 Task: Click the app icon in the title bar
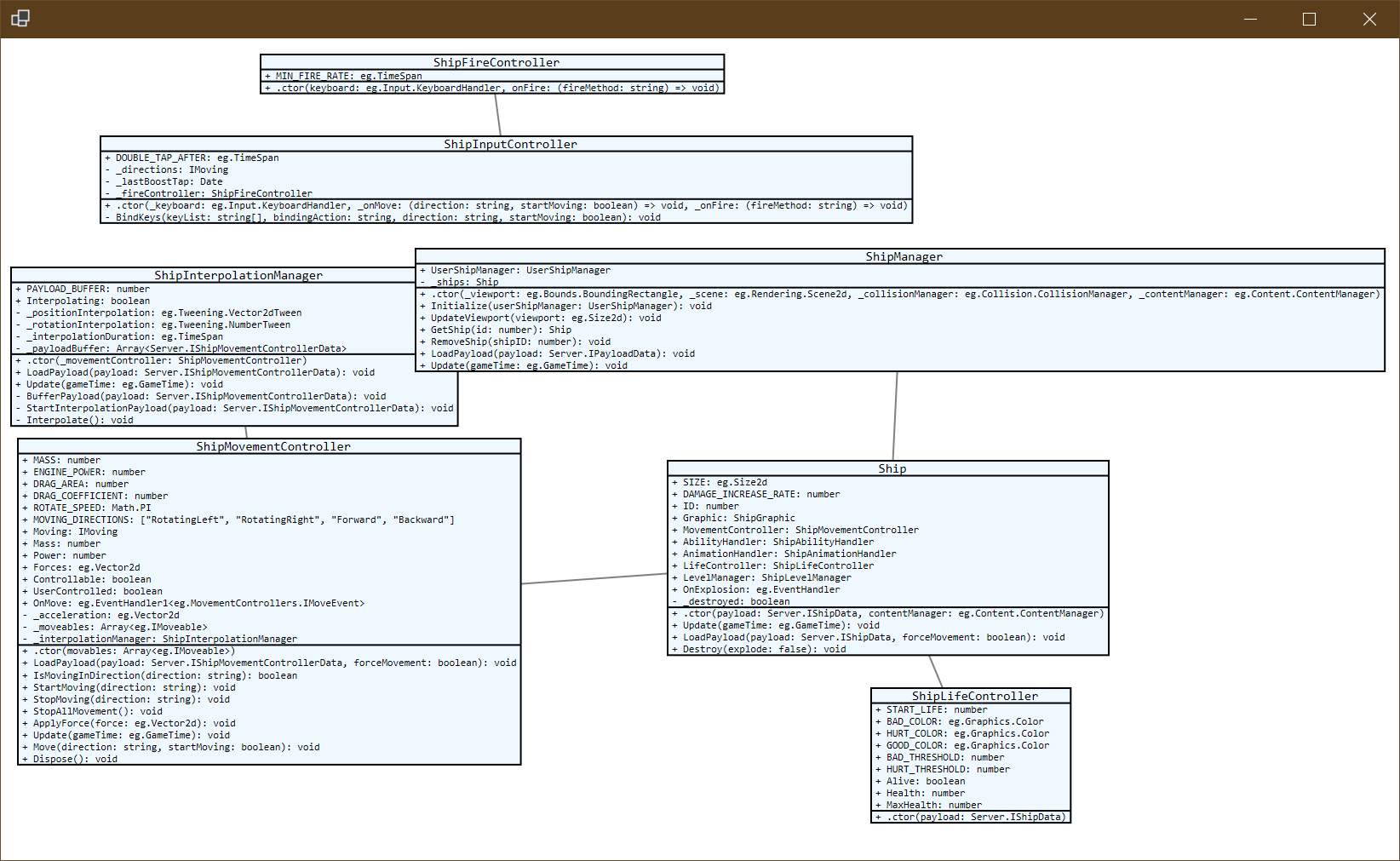coord(20,19)
